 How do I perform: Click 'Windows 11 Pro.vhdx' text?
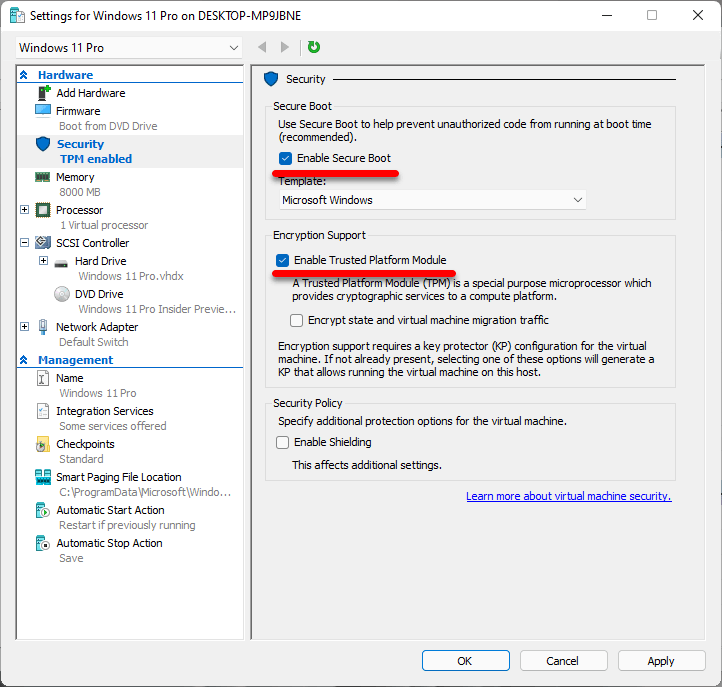click(x=131, y=276)
